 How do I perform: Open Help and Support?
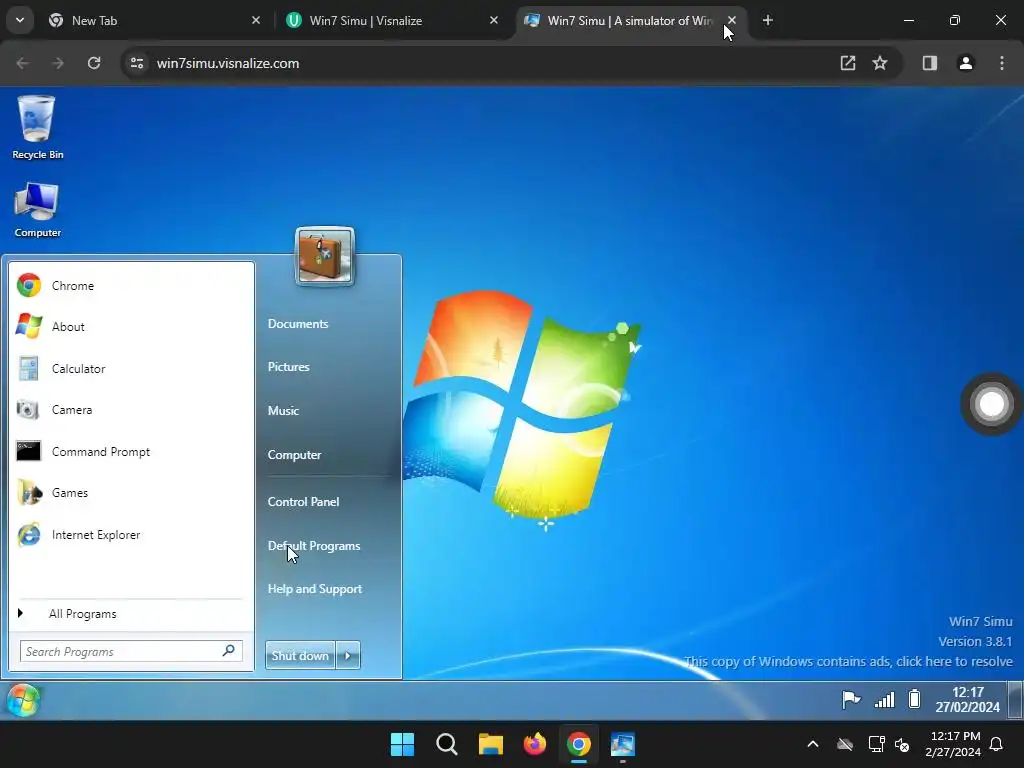[x=315, y=589]
